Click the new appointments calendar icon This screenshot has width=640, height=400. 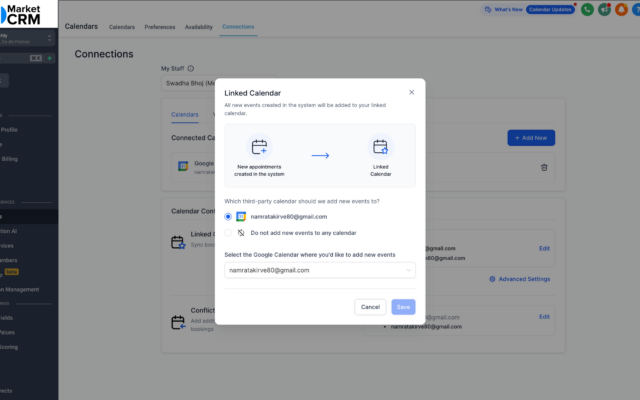pos(260,148)
